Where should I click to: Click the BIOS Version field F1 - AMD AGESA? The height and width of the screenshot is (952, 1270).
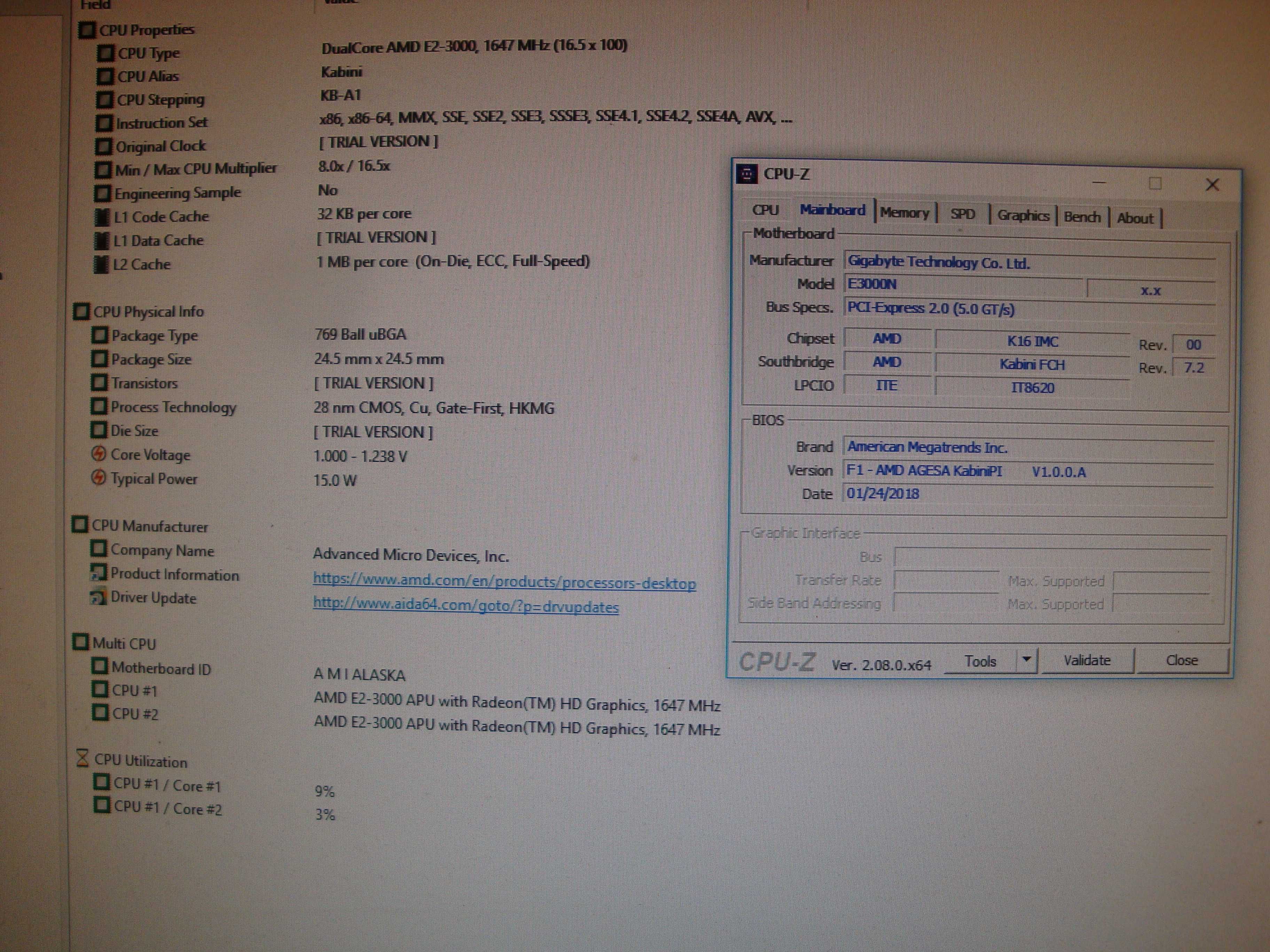tap(1028, 472)
